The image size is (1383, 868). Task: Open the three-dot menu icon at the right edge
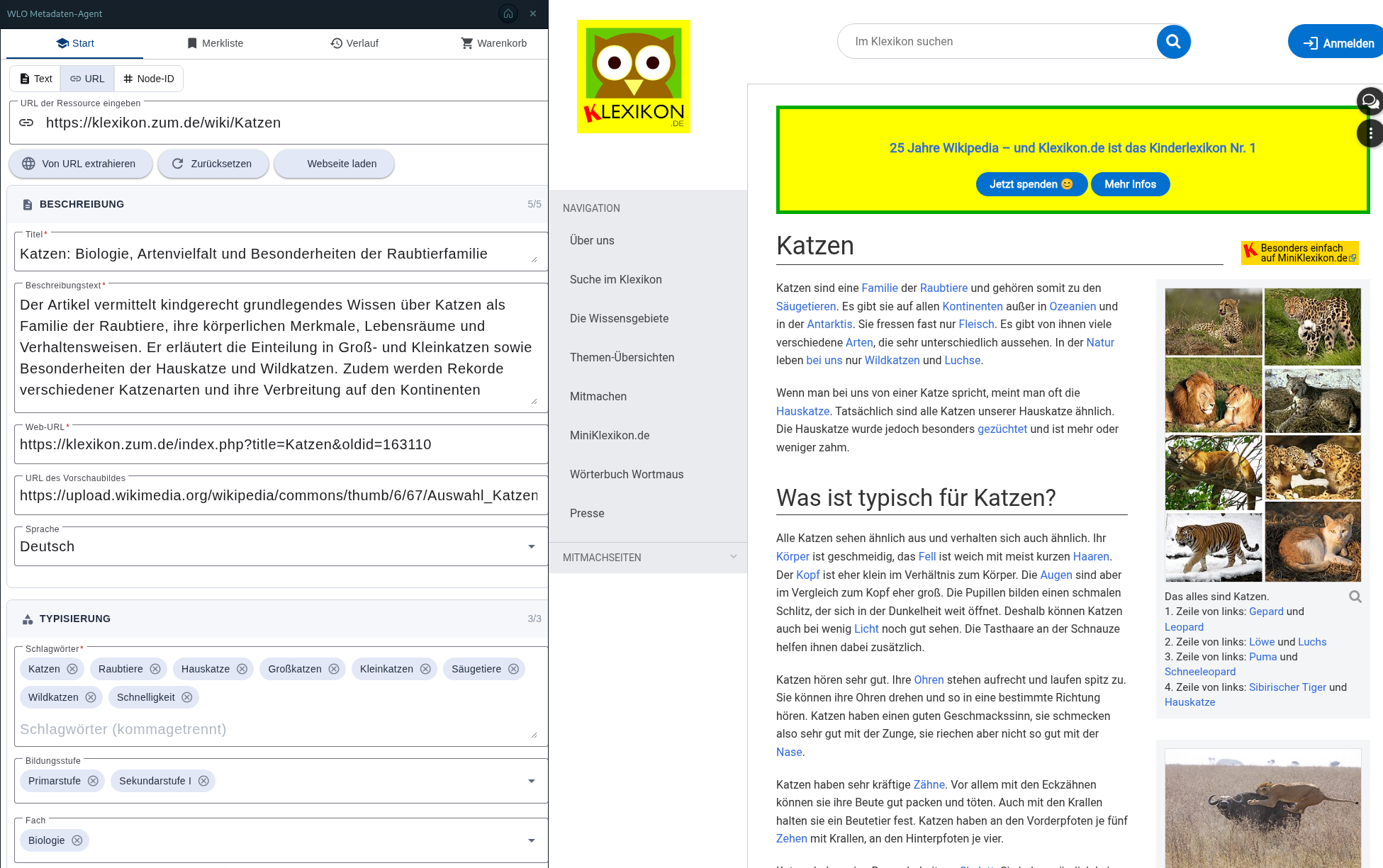1372,133
